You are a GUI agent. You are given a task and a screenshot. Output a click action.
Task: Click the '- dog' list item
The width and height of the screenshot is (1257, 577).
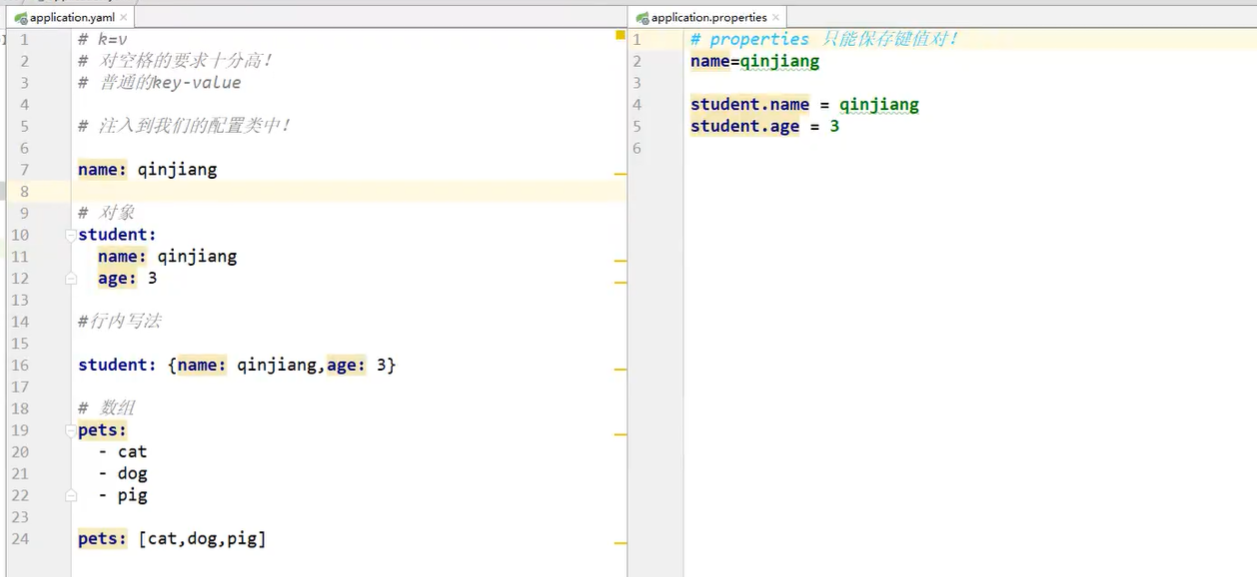[122, 473]
